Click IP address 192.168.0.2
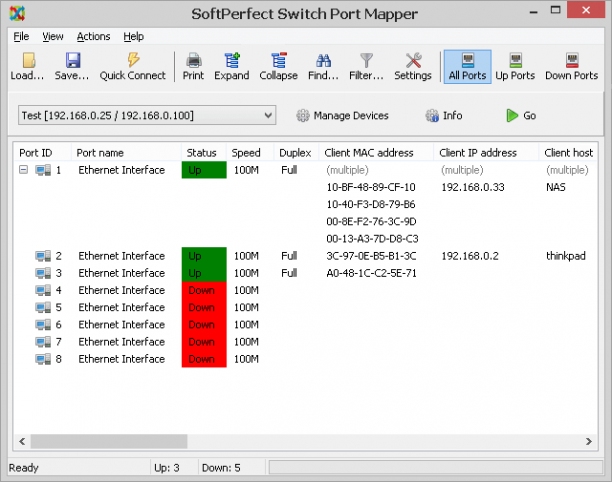This screenshot has width=612, height=482. click(470, 256)
